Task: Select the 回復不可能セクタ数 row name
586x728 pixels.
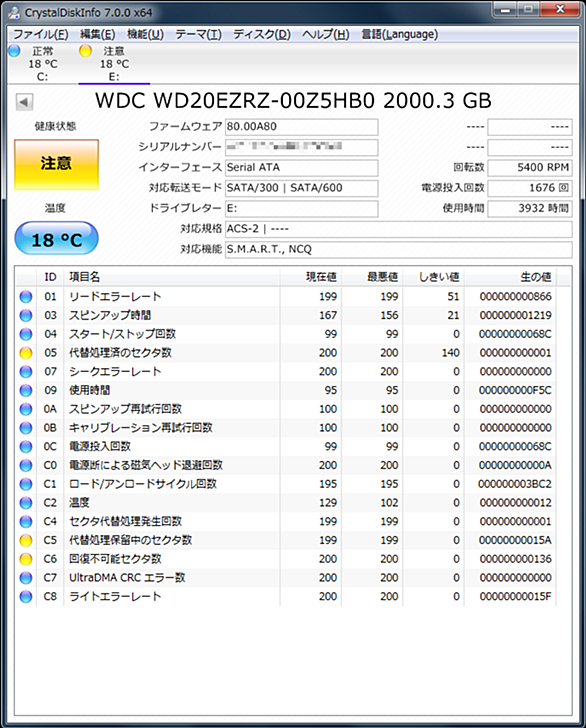Action: point(115,559)
